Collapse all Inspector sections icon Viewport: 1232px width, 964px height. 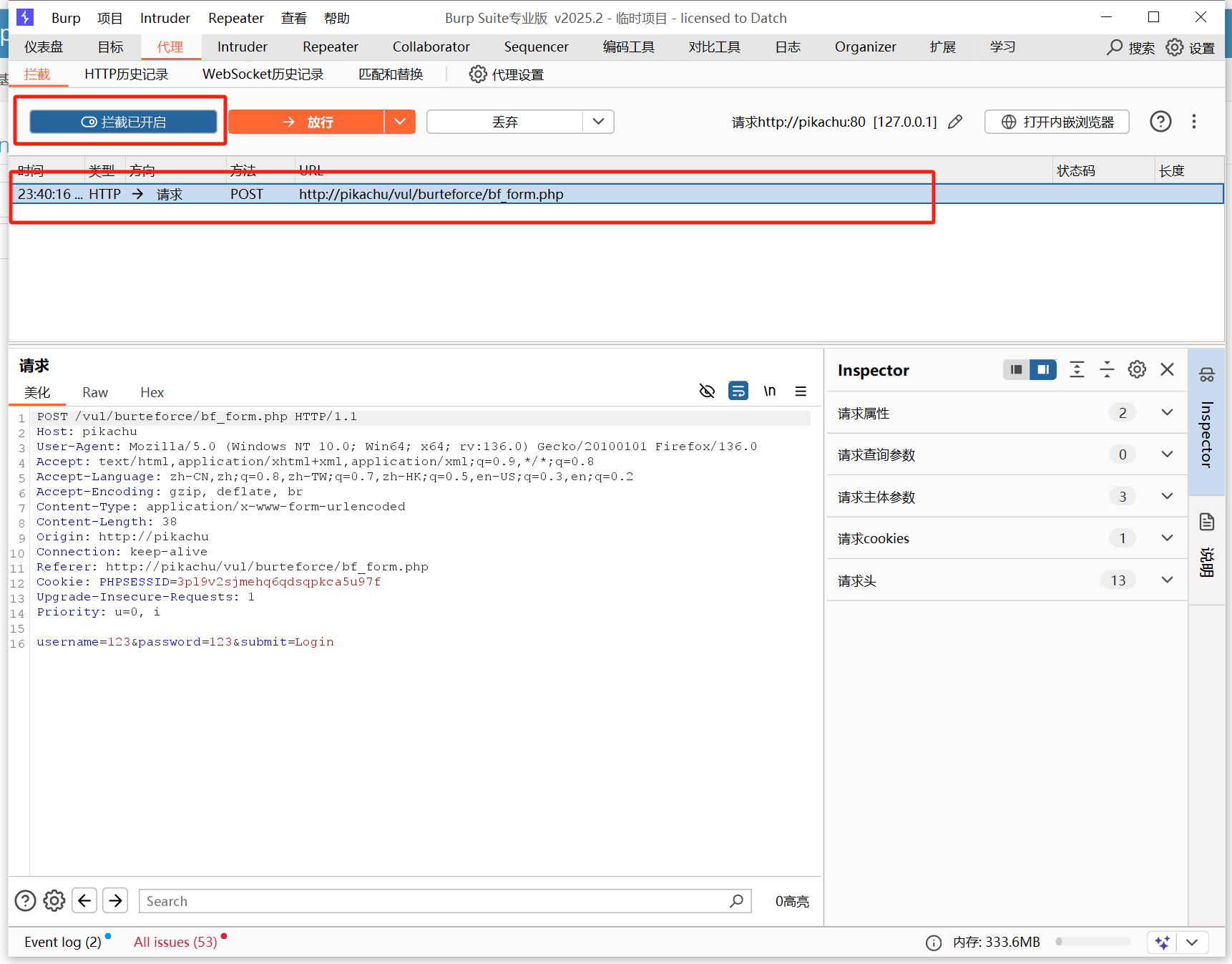(x=1107, y=369)
